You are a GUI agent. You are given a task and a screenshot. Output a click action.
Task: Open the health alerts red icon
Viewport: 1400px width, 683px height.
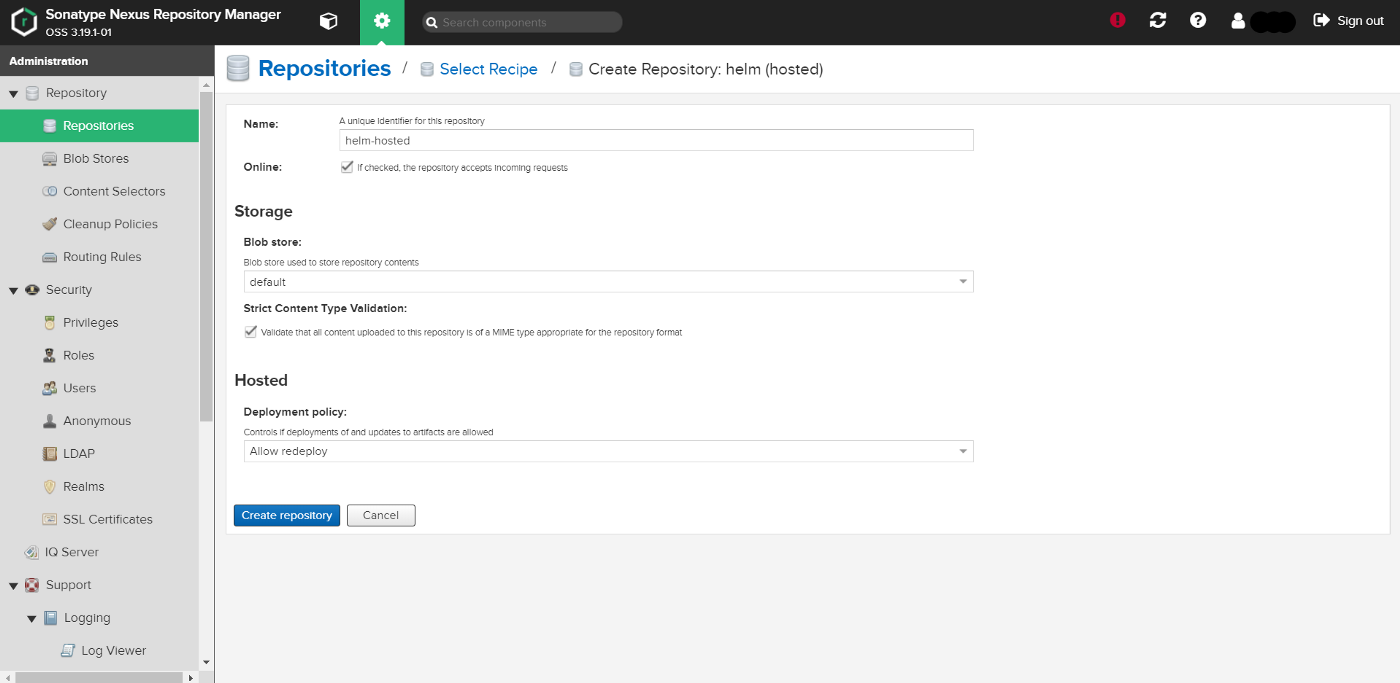1117,19
